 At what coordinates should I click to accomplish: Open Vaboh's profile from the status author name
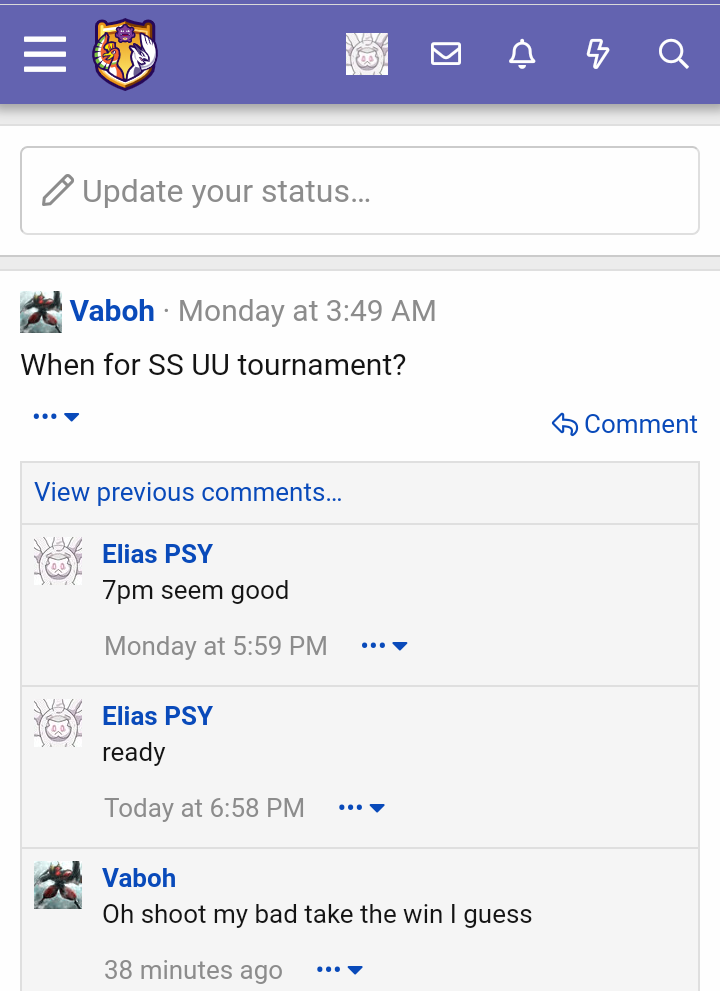point(112,311)
